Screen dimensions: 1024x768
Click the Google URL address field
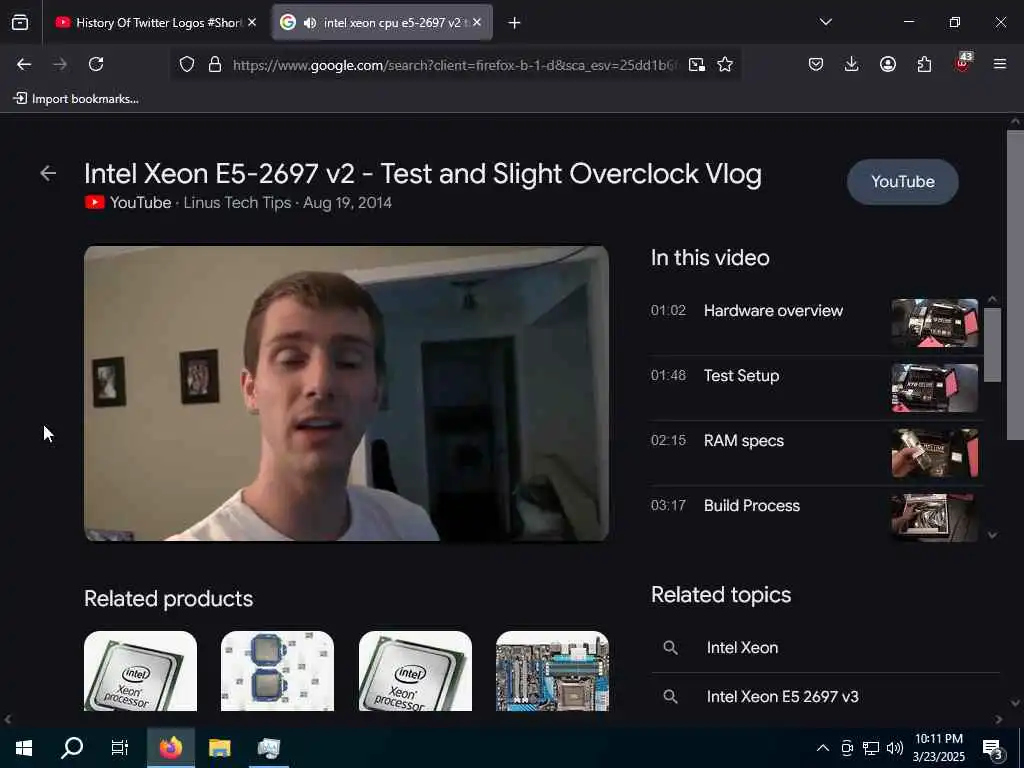455,65
